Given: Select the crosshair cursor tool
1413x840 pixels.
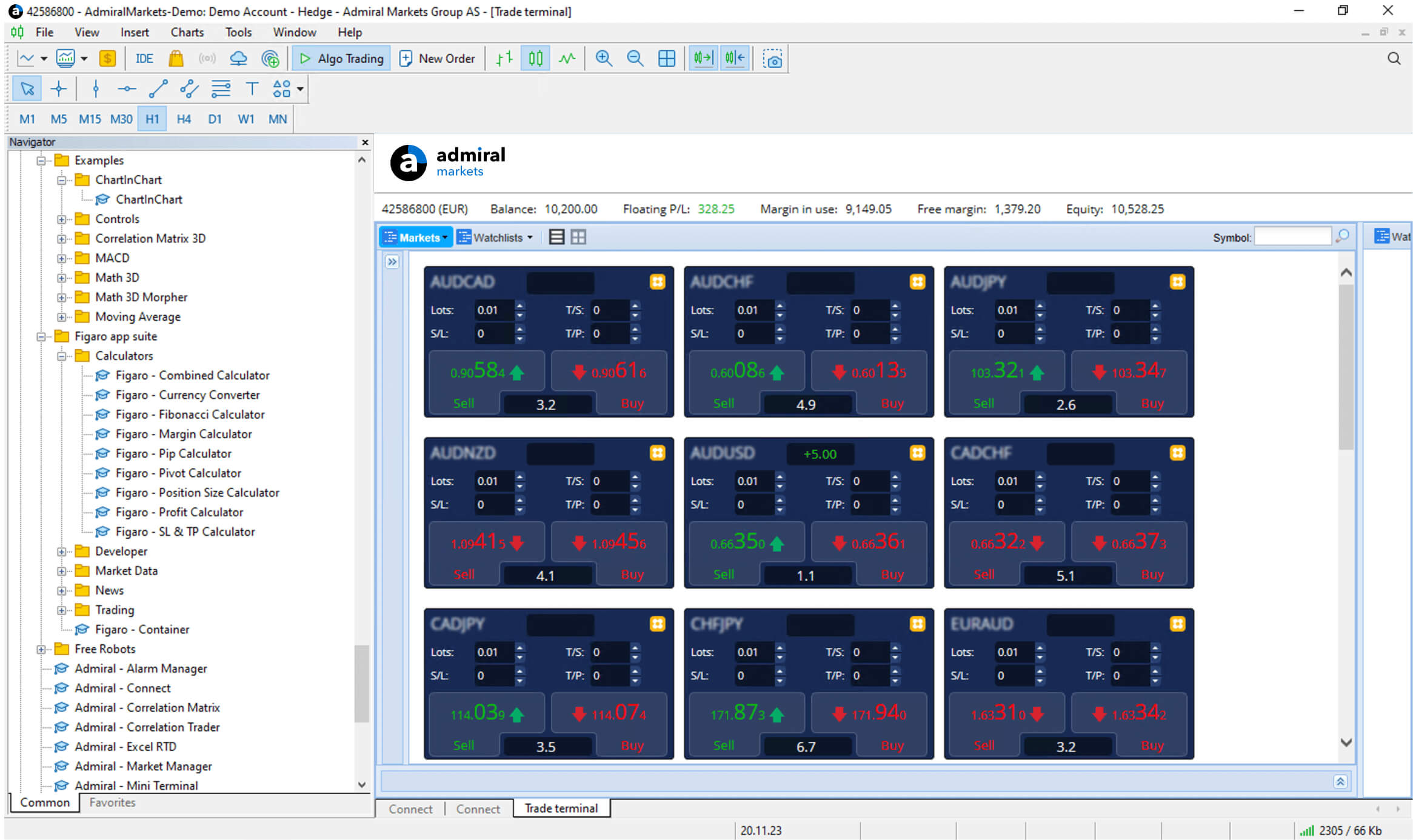Looking at the screenshot, I should coord(58,90).
